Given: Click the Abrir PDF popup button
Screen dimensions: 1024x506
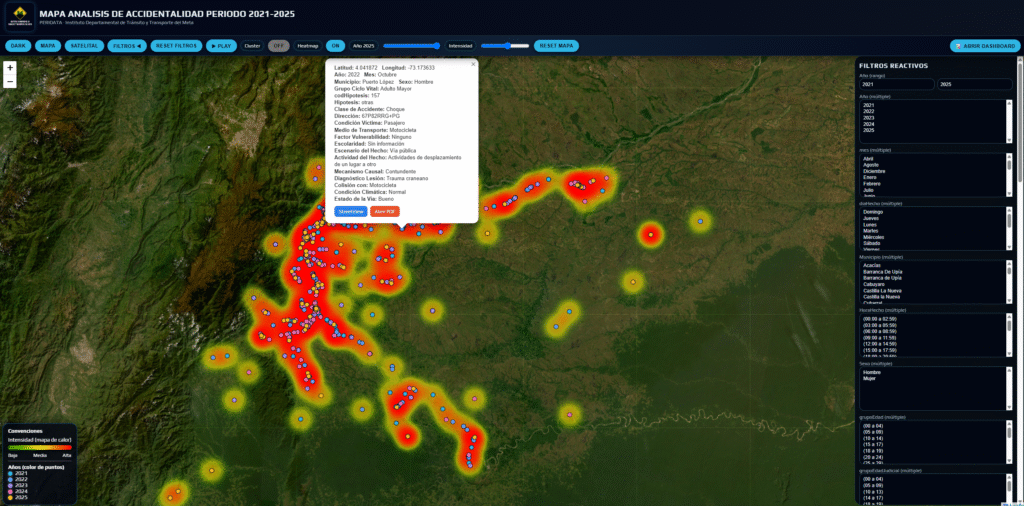Looking at the screenshot, I should coord(385,212).
